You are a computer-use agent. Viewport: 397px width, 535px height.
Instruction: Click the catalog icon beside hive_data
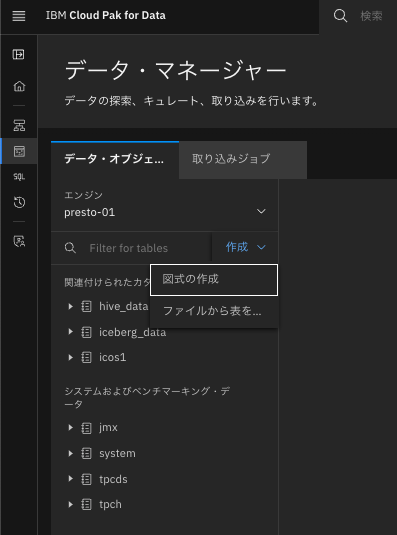[86, 306]
